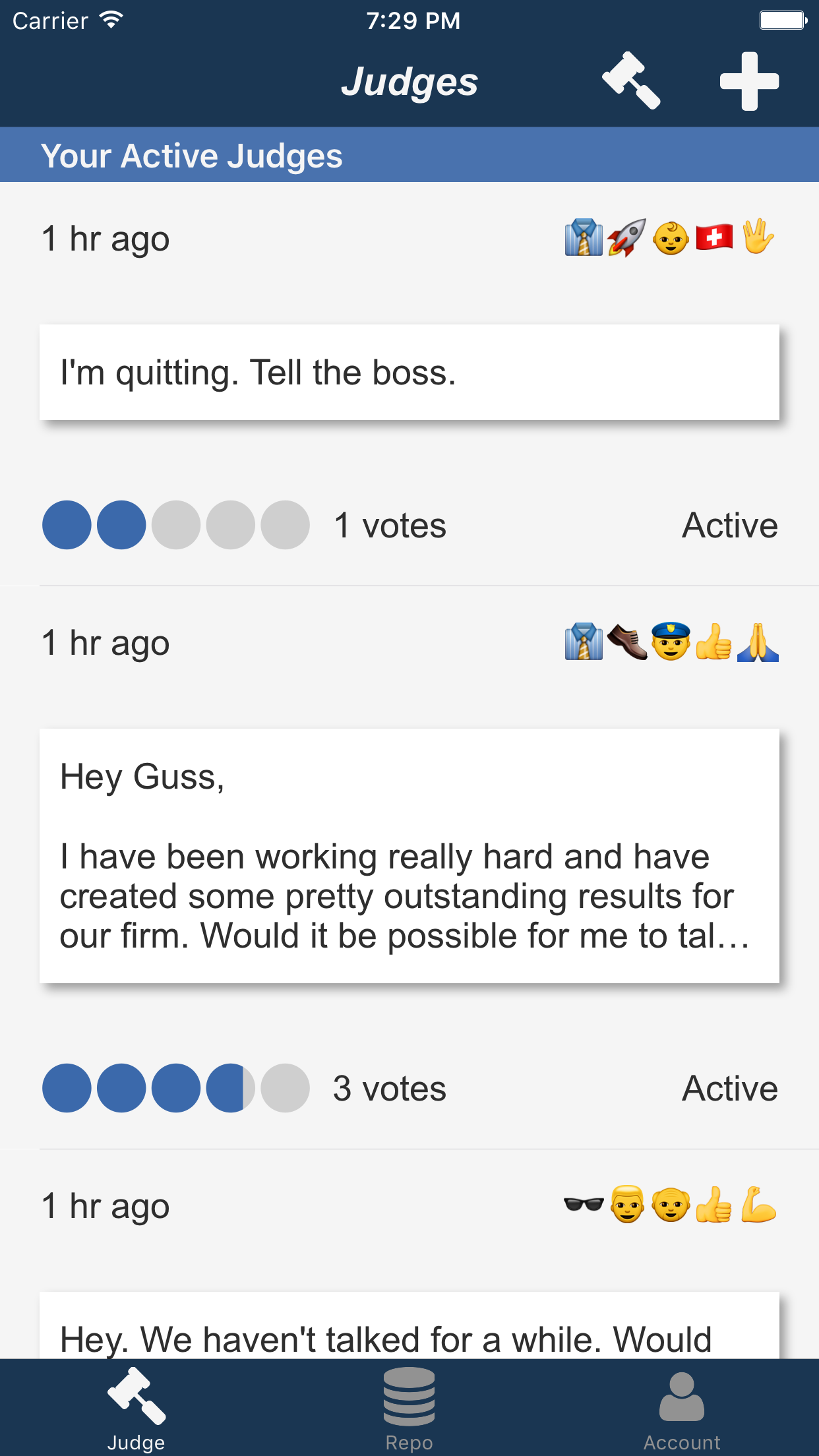The image size is (819, 1456).
Task: Tap the Swiss flag emoji
Action: click(714, 237)
